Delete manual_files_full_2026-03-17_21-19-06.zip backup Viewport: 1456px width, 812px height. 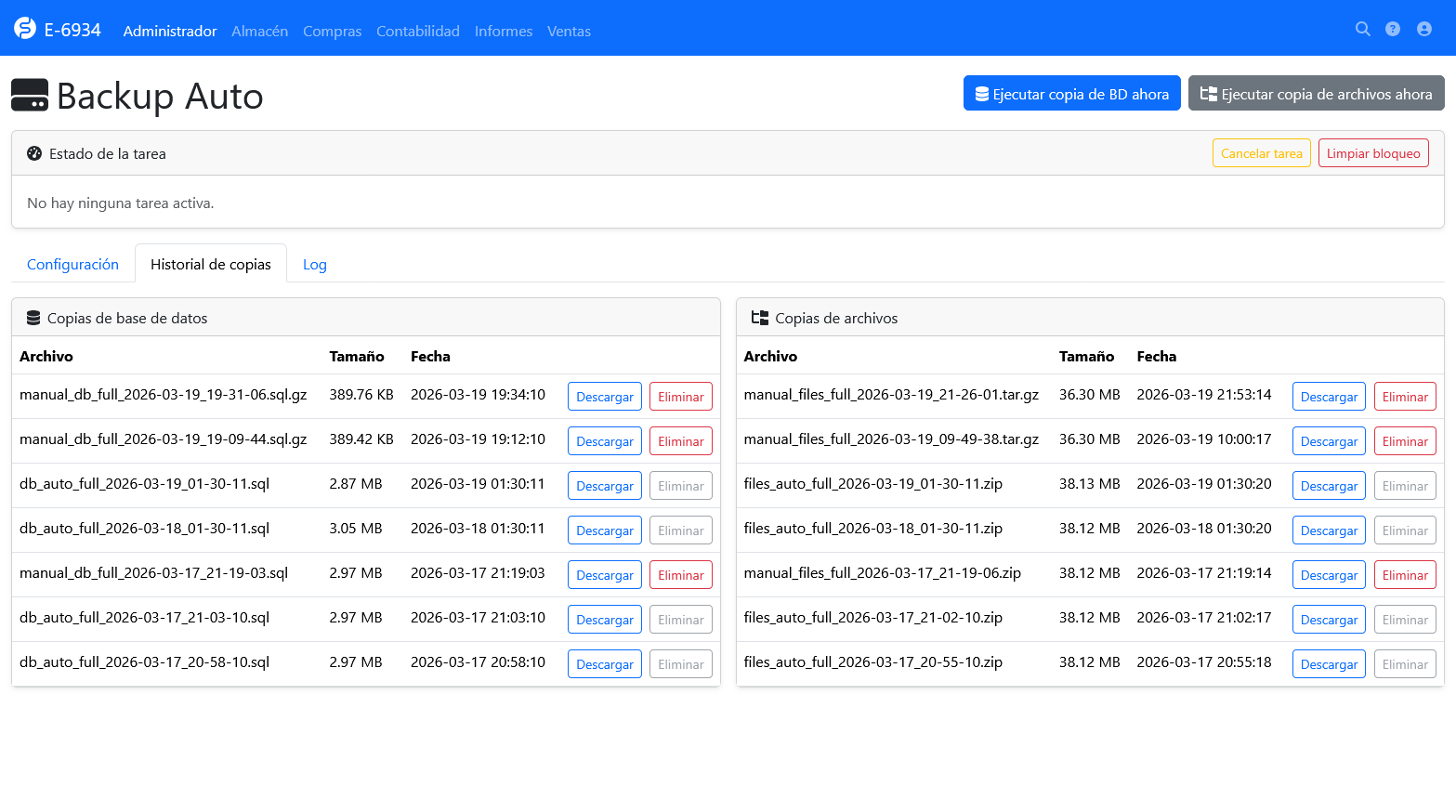click(1404, 575)
